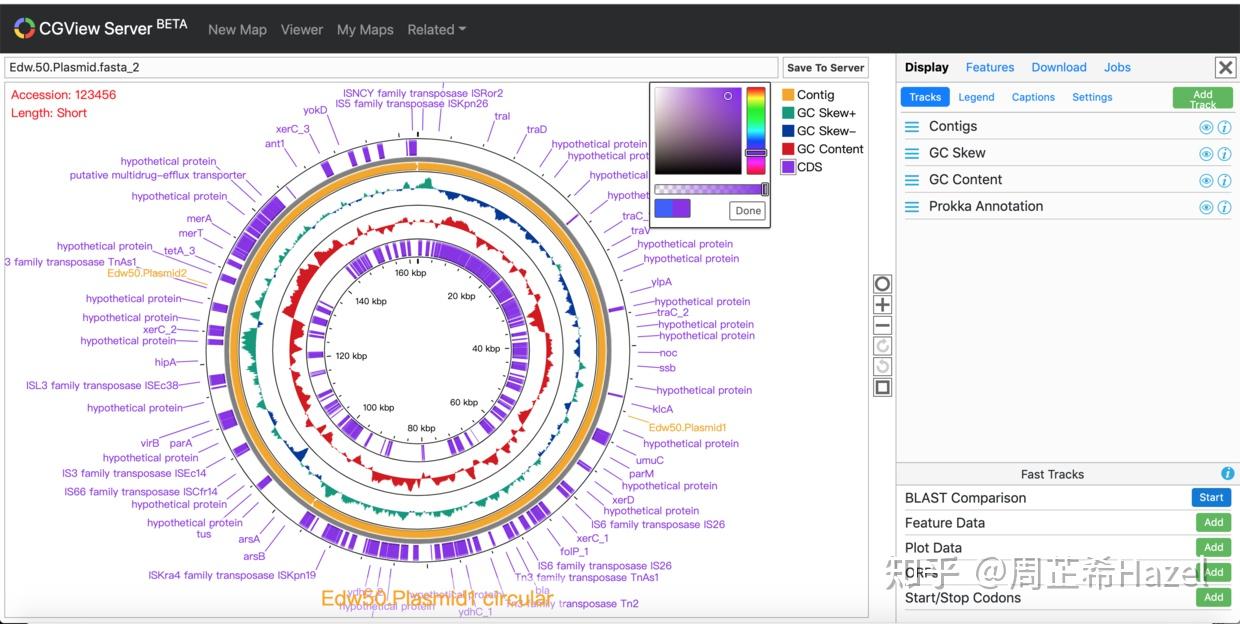Click the map name input field
This screenshot has width=1240, height=624.
point(391,68)
